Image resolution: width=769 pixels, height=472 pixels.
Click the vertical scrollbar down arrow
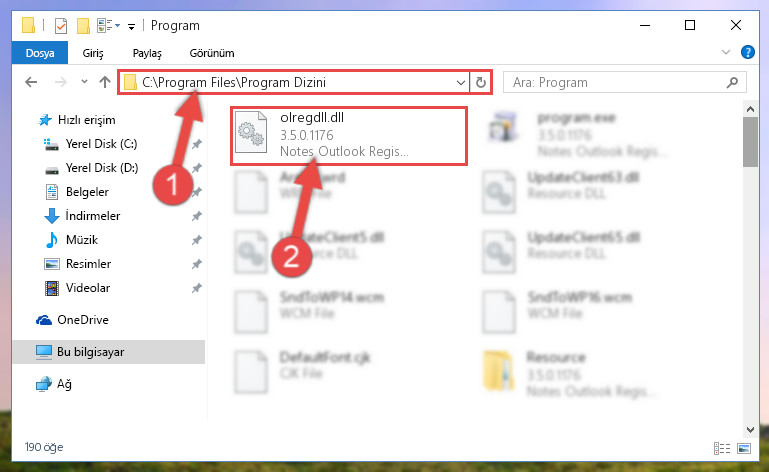click(750, 430)
